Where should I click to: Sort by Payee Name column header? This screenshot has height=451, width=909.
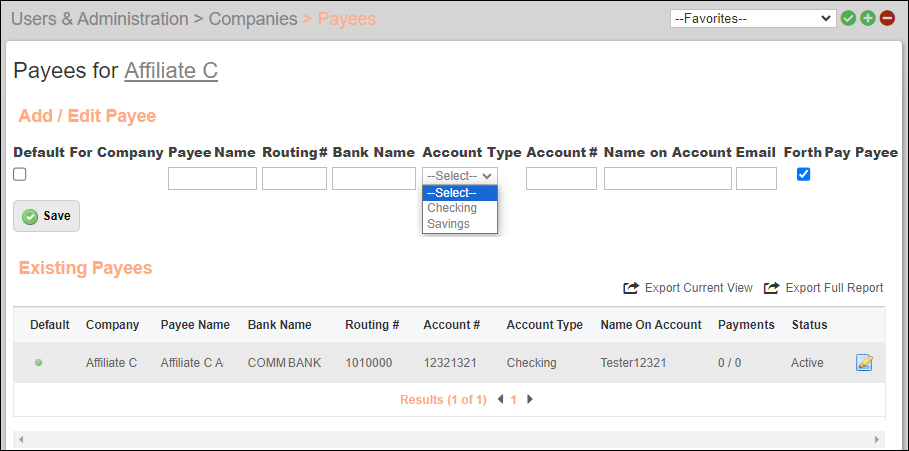point(195,325)
